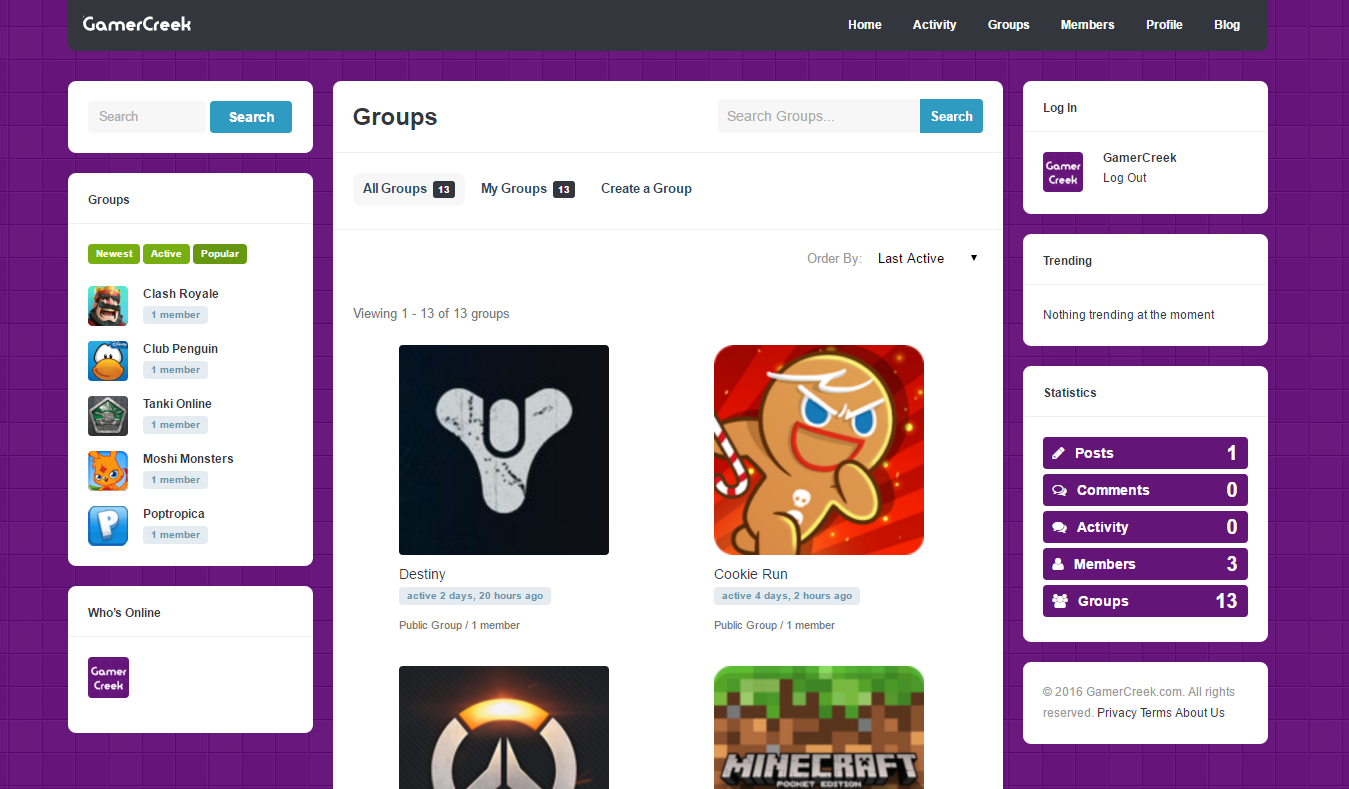
Task: Click the Groups people icon in Statistics
Action: point(1060,601)
